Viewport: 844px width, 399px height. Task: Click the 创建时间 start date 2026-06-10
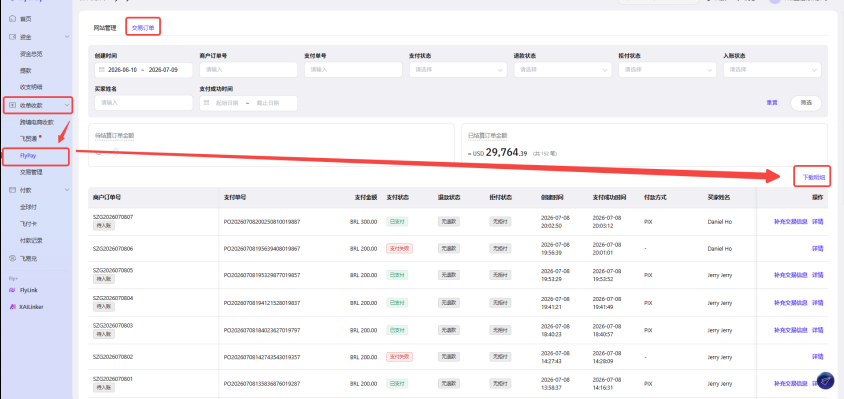(x=123, y=70)
